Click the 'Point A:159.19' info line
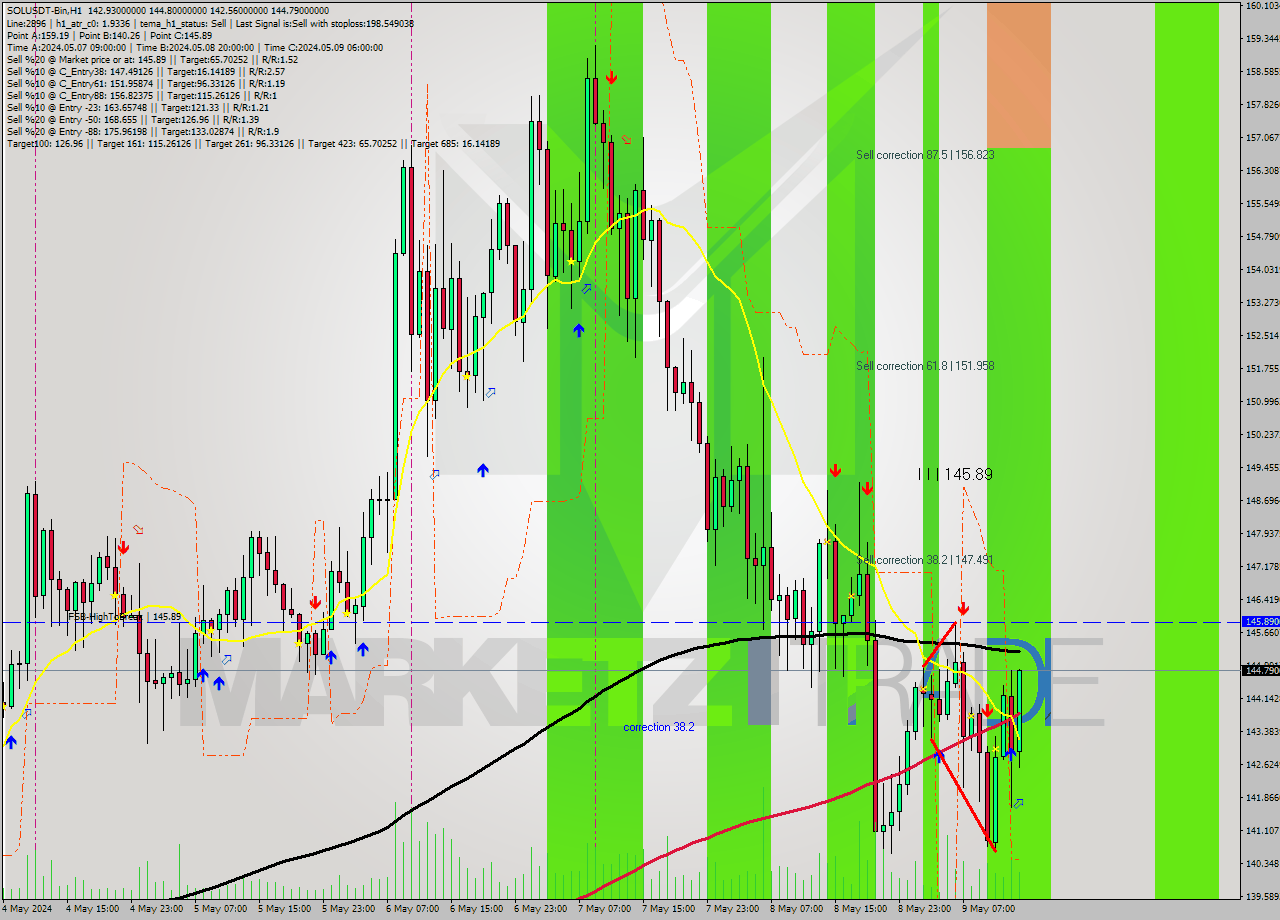Viewport: 1280px width, 920px height. (109, 35)
